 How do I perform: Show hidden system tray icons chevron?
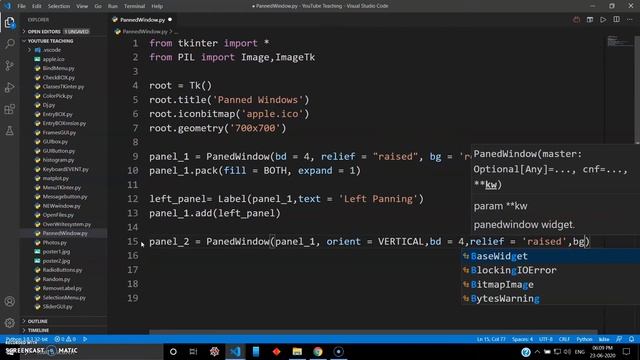tap(537, 351)
